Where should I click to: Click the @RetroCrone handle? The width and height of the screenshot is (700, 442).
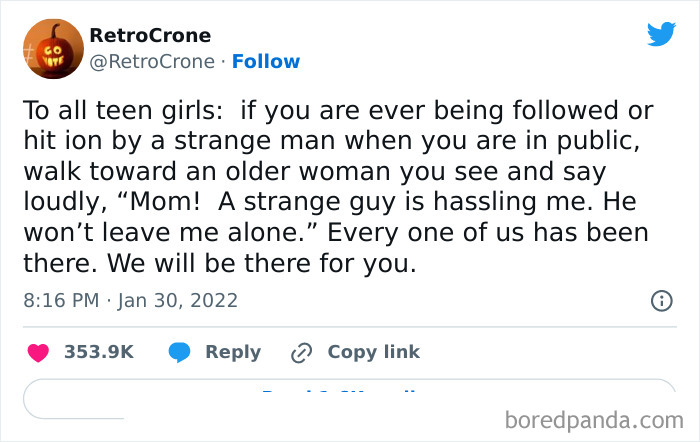pyautogui.click(x=151, y=62)
